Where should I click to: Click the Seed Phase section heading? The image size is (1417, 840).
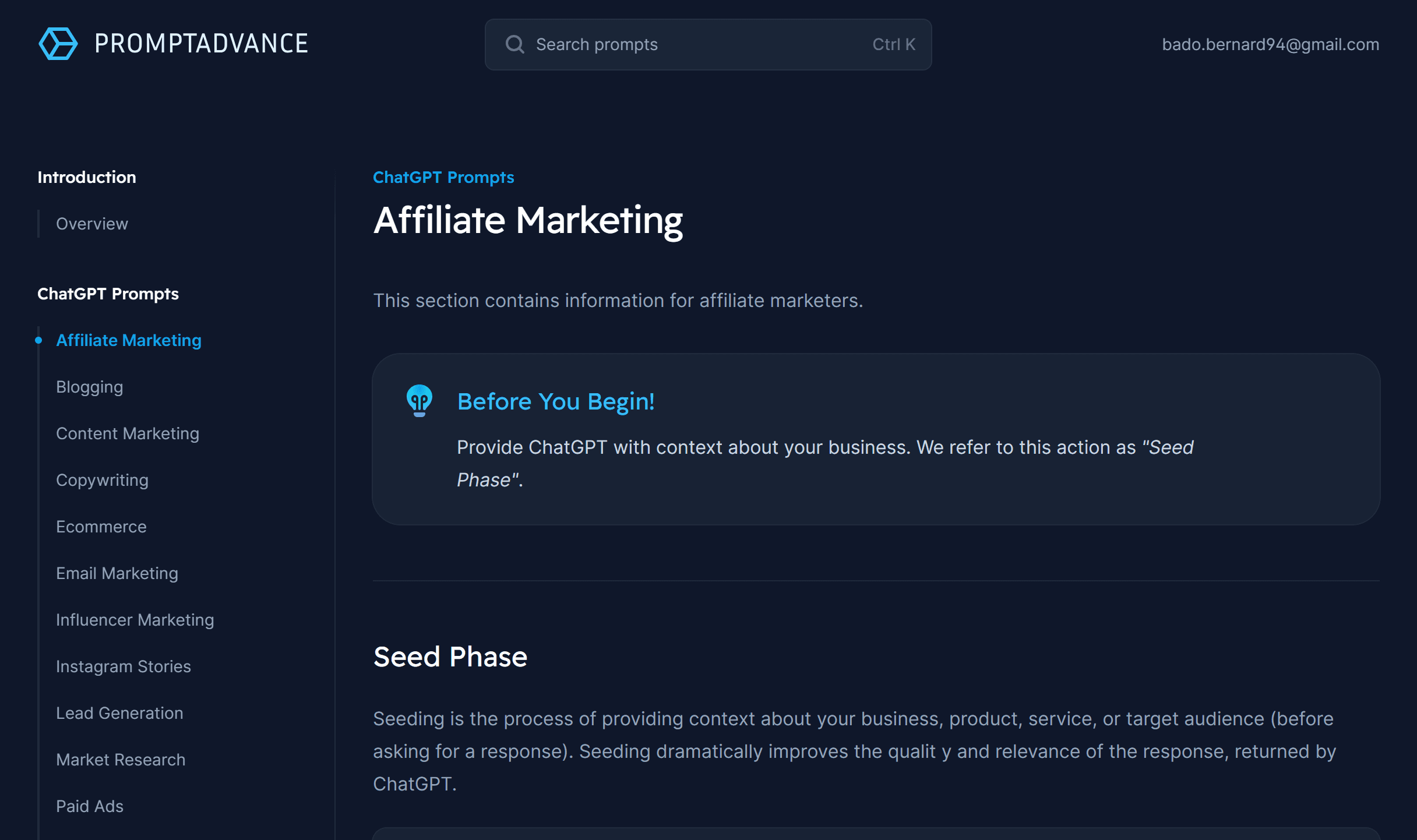pos(450,657)
